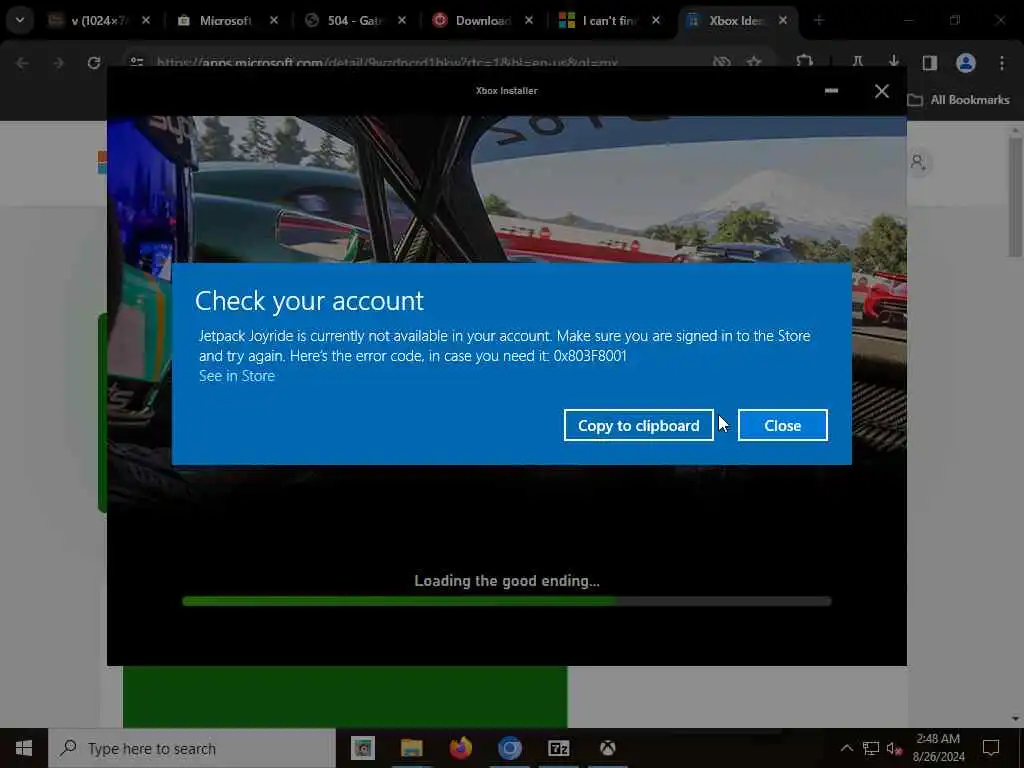Open the network status tray icon

click(x=871, y=748)
